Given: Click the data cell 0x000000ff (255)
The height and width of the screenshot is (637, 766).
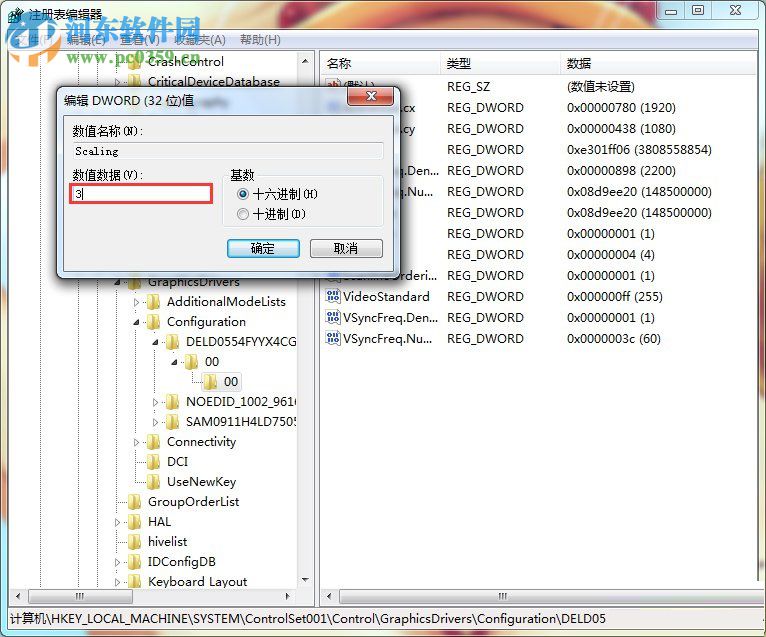Looking at the screenshot, I should click(x=615, y=297).
